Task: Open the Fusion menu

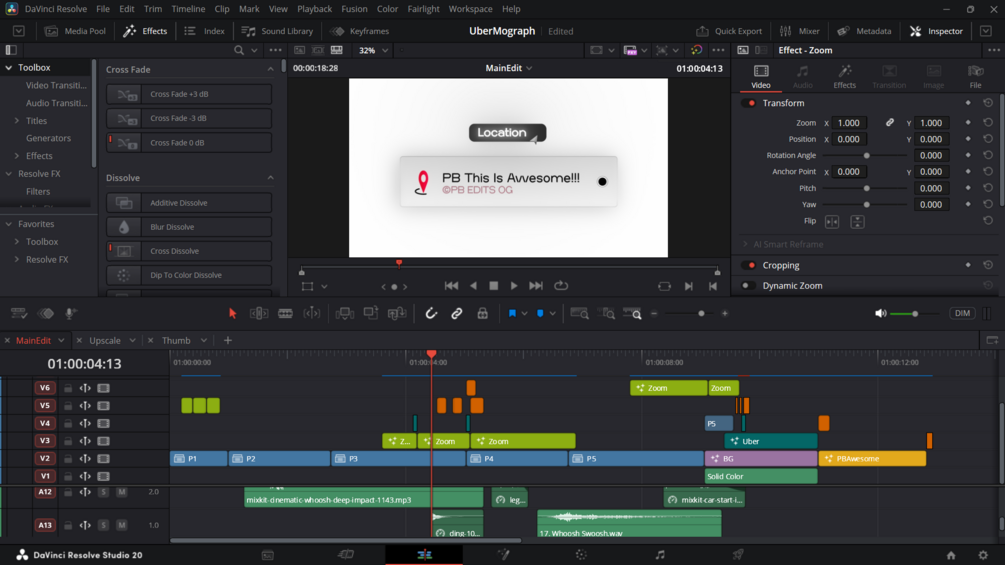Action: click(x=354, y=9)
